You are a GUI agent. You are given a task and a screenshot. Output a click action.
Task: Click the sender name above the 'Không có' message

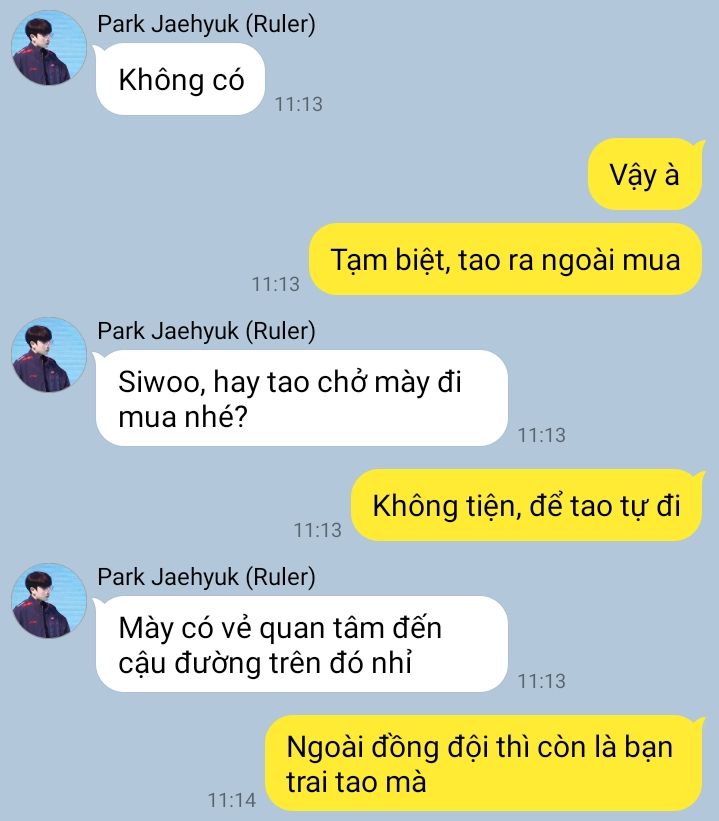pyautogui.click(x=206, y=24)
